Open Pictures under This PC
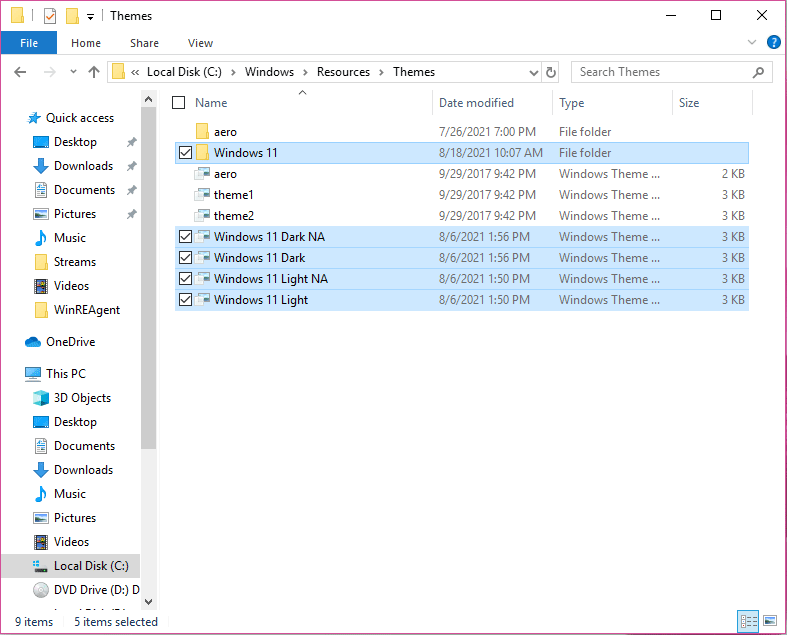787x635 pixels. pos(75,518)
